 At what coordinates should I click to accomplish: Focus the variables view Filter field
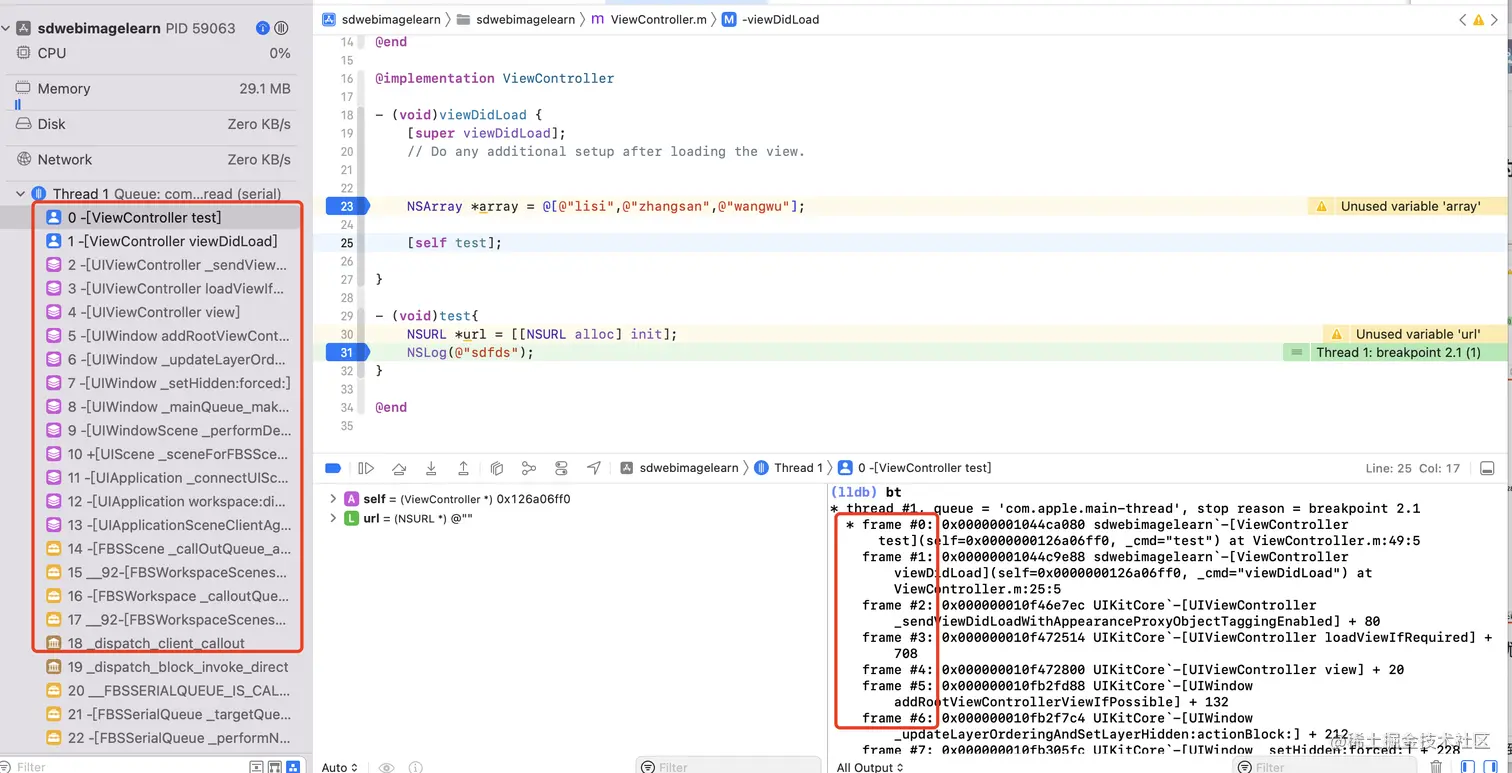point(727,767)
